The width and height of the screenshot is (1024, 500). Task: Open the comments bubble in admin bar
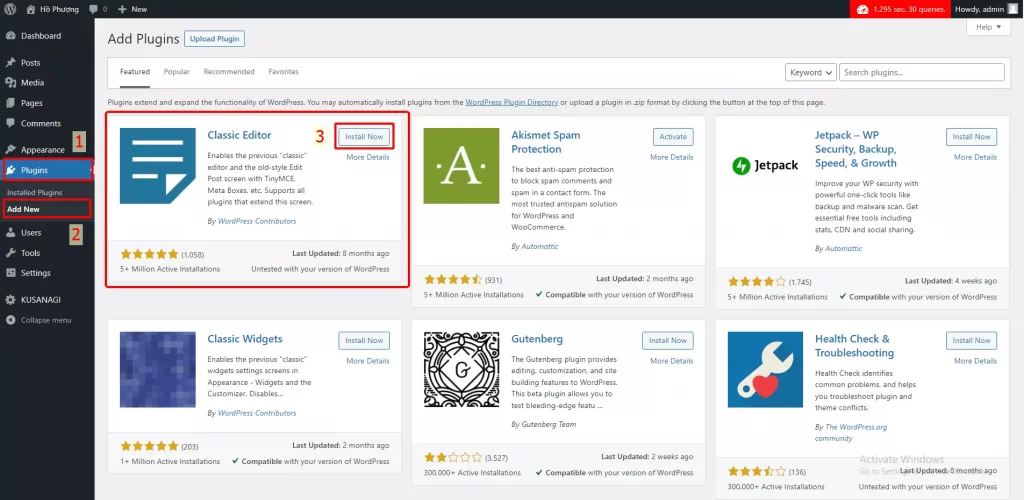pos(97,9)
